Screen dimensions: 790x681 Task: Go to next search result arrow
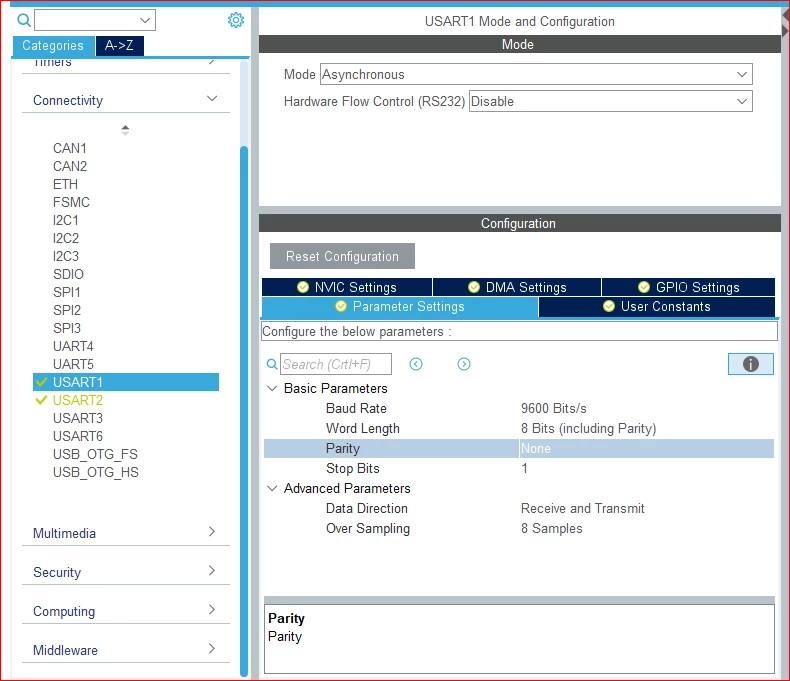464,364
